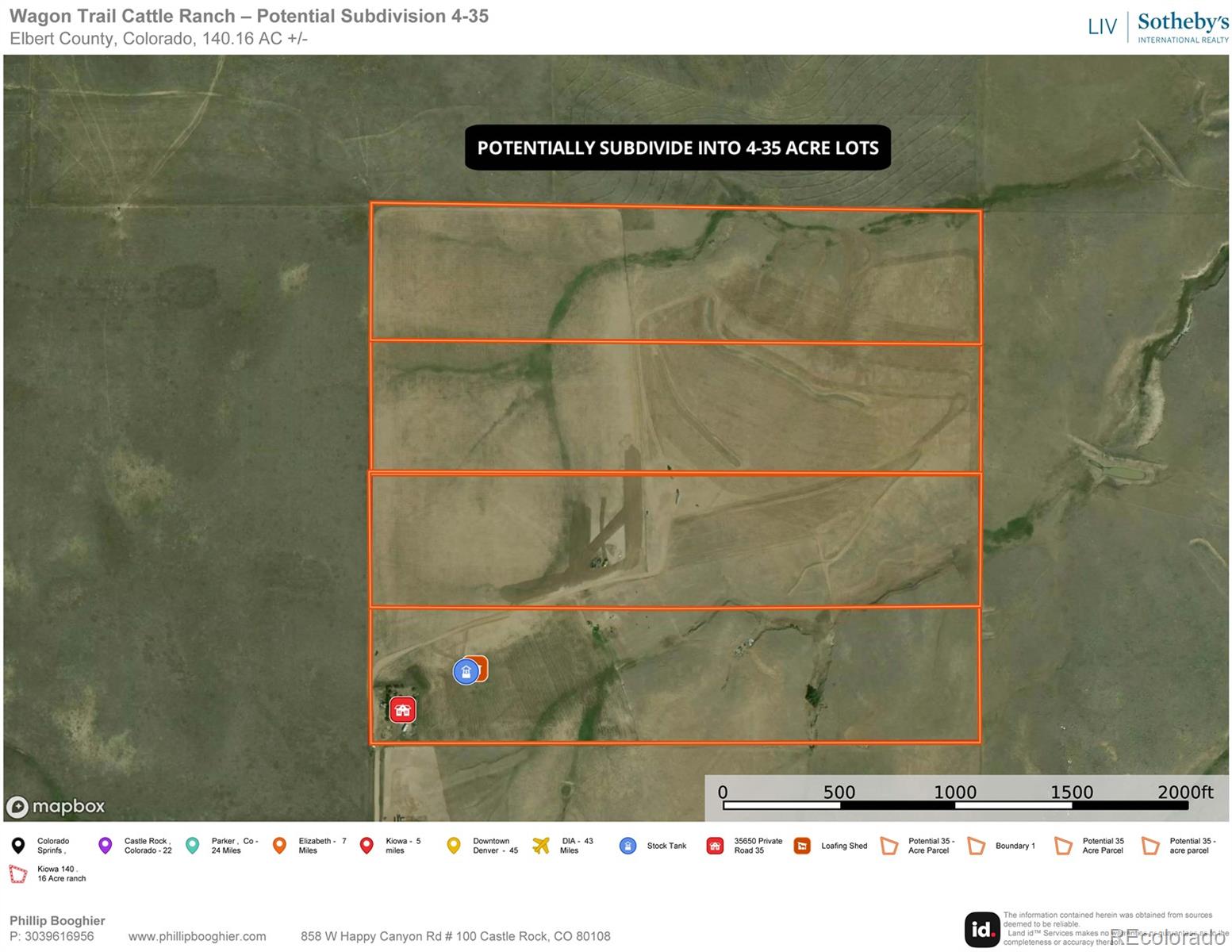Click the 1000 label on the scale bar
Screen dimensions: 1232x952
(954, 792)
